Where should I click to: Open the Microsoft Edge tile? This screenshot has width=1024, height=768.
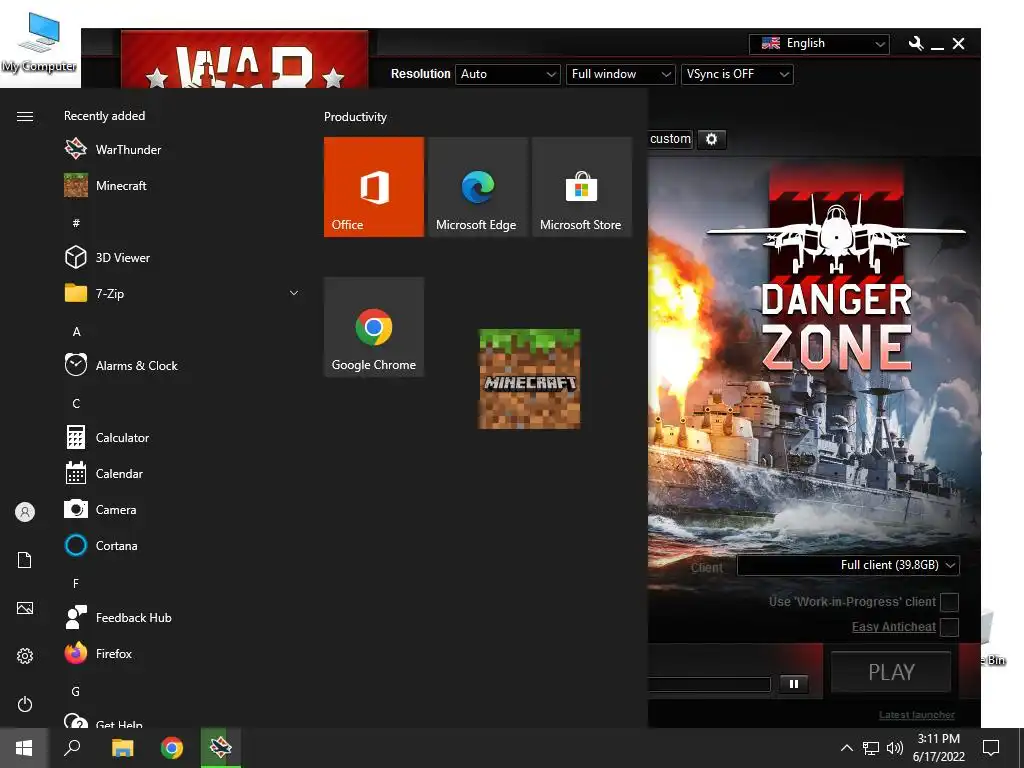point(477,187)
